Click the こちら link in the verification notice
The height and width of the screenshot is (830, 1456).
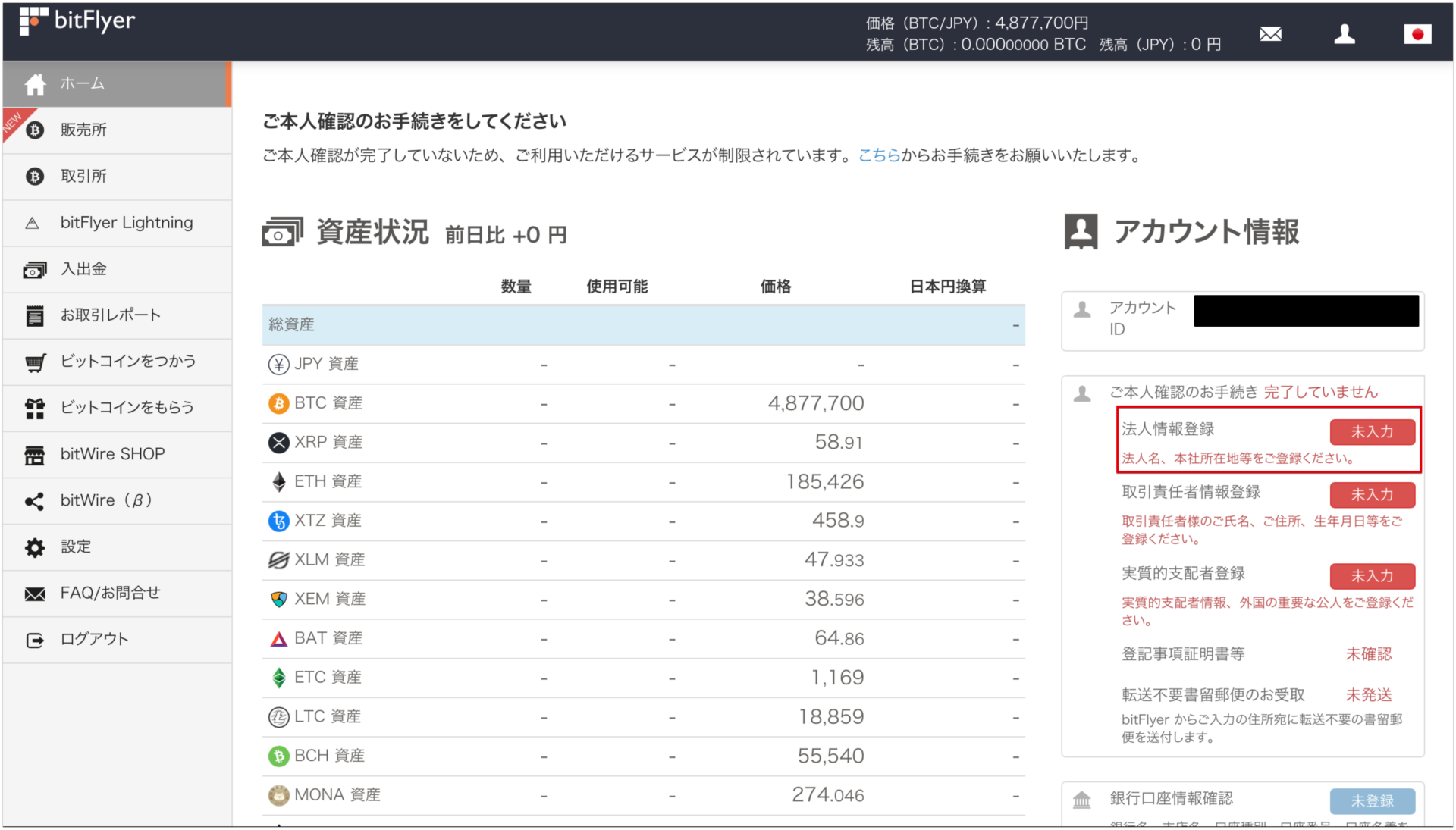coord(878,155)
